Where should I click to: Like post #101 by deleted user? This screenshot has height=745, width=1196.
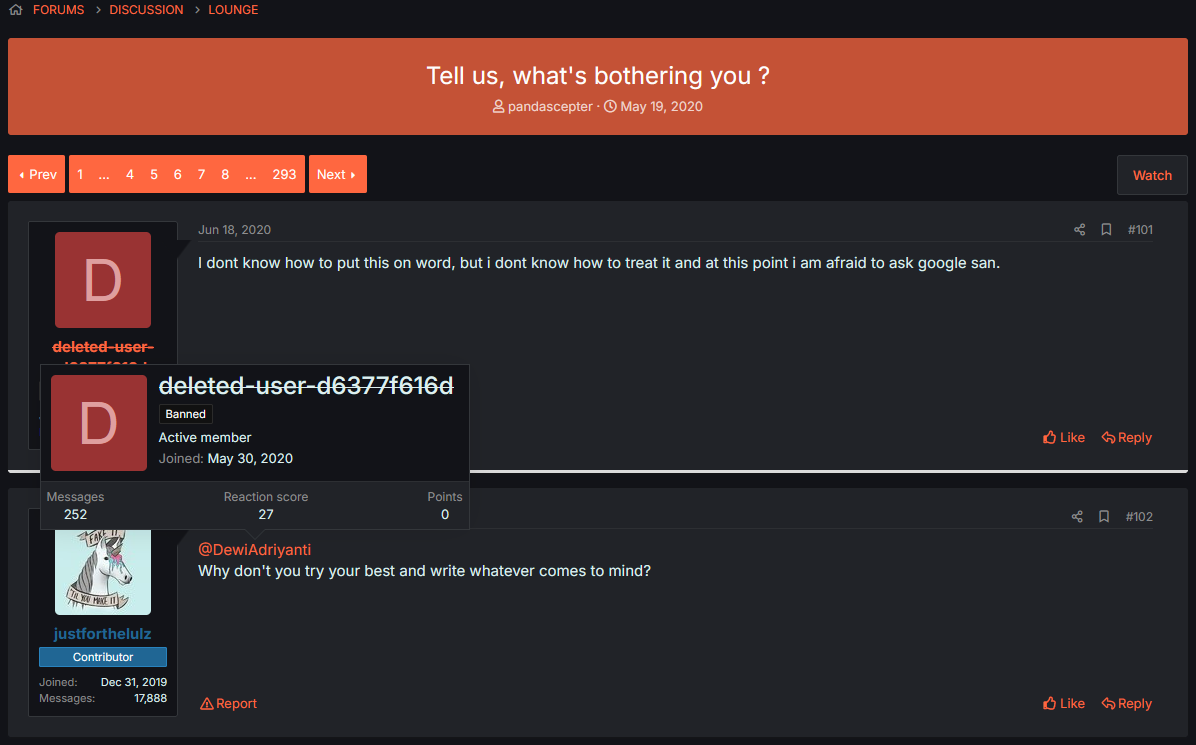click(x=1064, y=438)
